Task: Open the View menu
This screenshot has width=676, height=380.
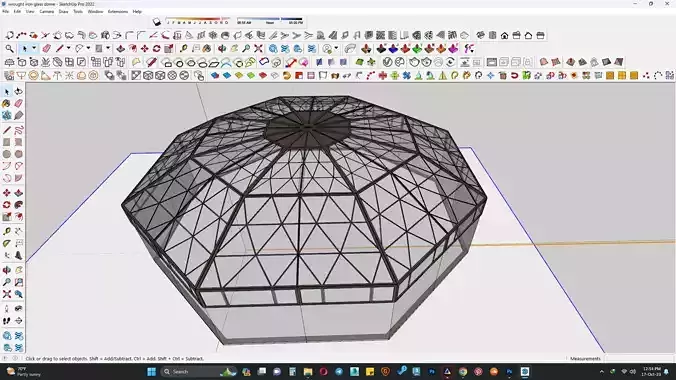Action: 30,12
